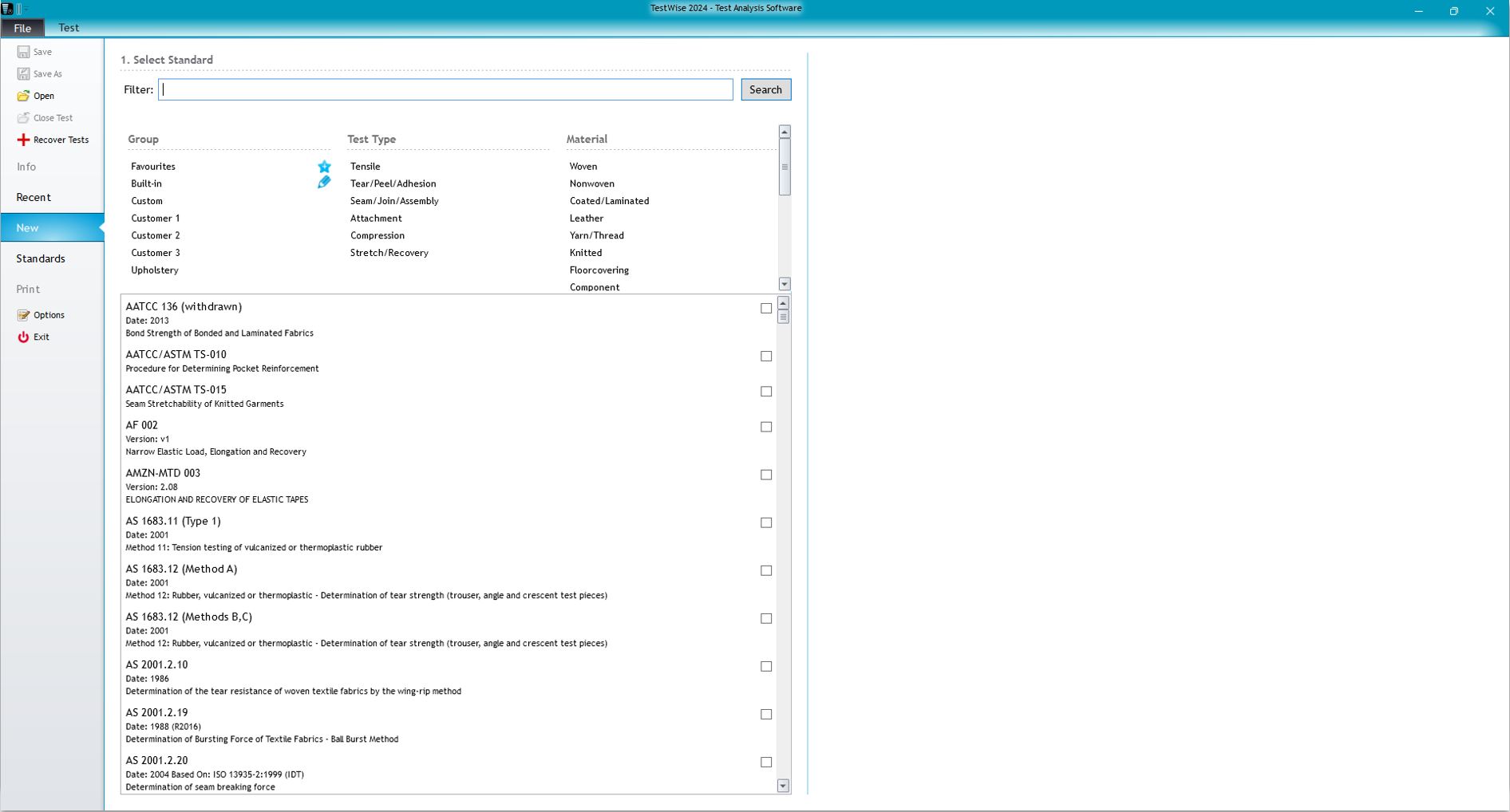Click the Built-in pencil icon
This screenshot has width=1510, height=812.
point(324,183)
